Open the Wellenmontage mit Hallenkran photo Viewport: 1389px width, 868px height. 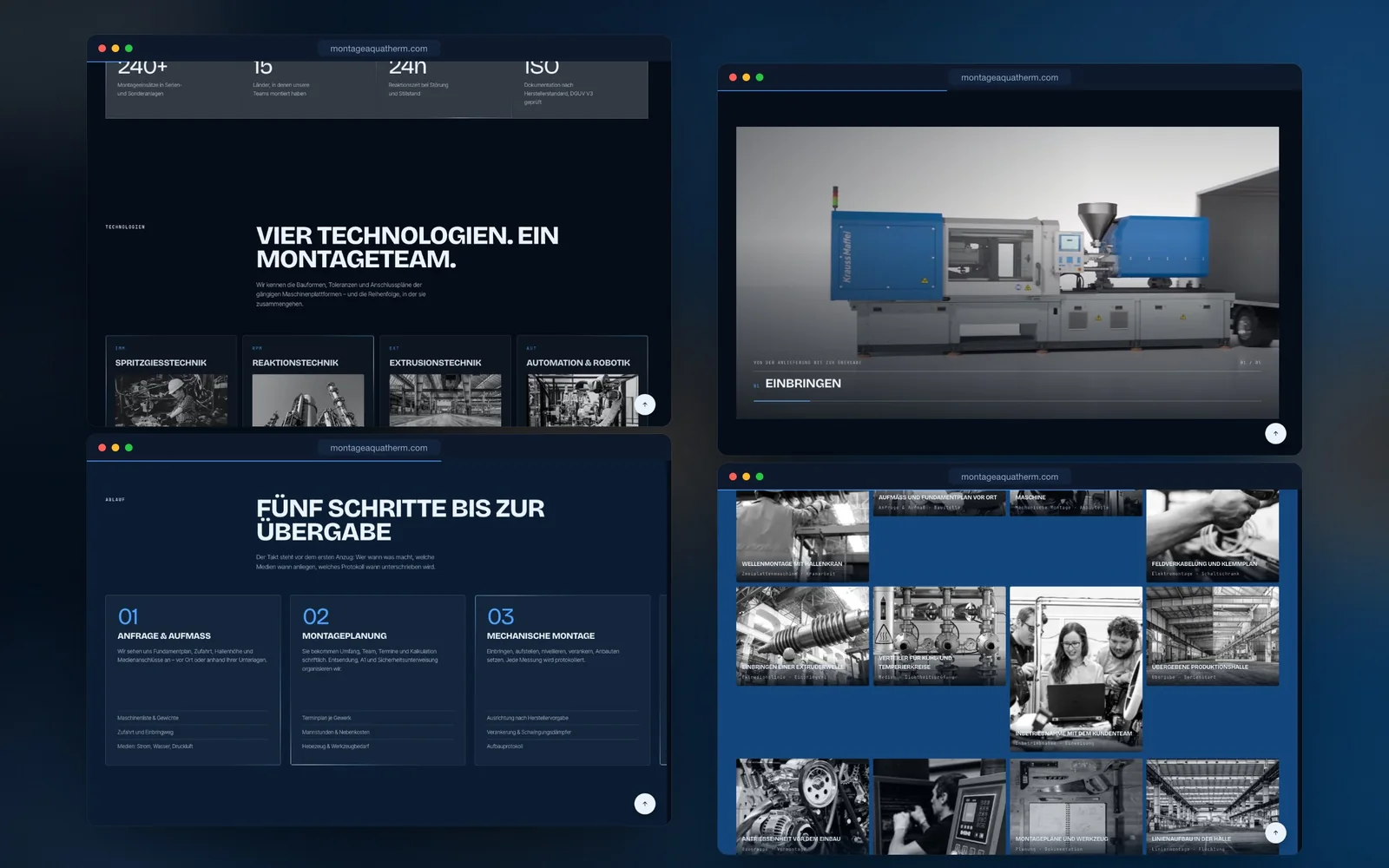802,536
